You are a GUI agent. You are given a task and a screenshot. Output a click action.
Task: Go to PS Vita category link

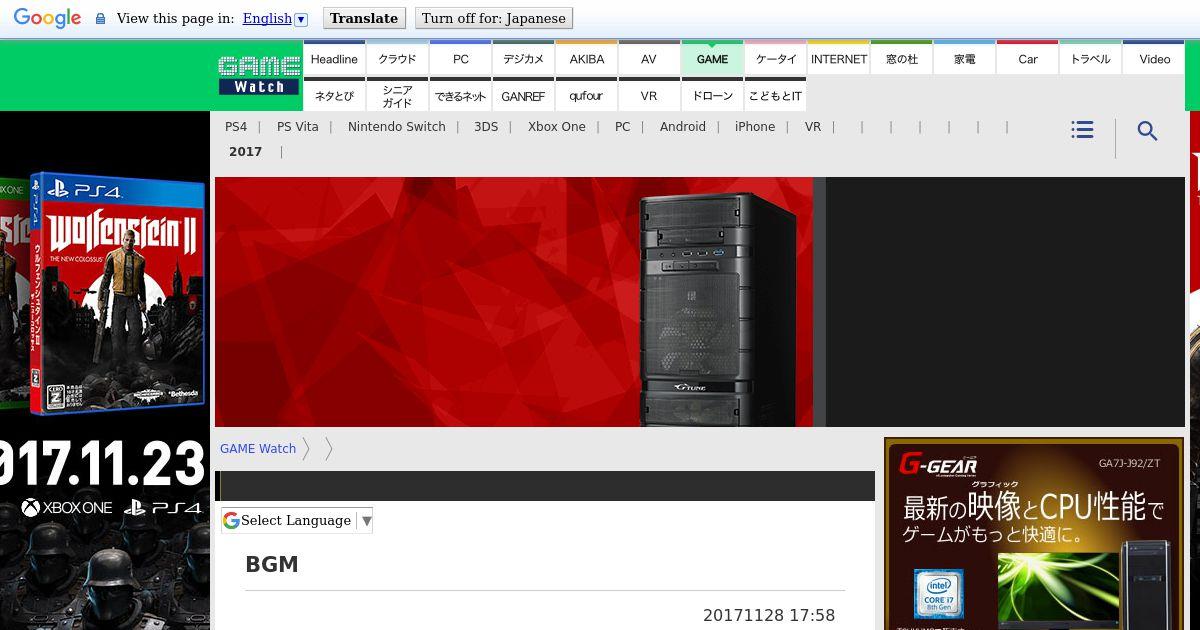pos(298,127)
